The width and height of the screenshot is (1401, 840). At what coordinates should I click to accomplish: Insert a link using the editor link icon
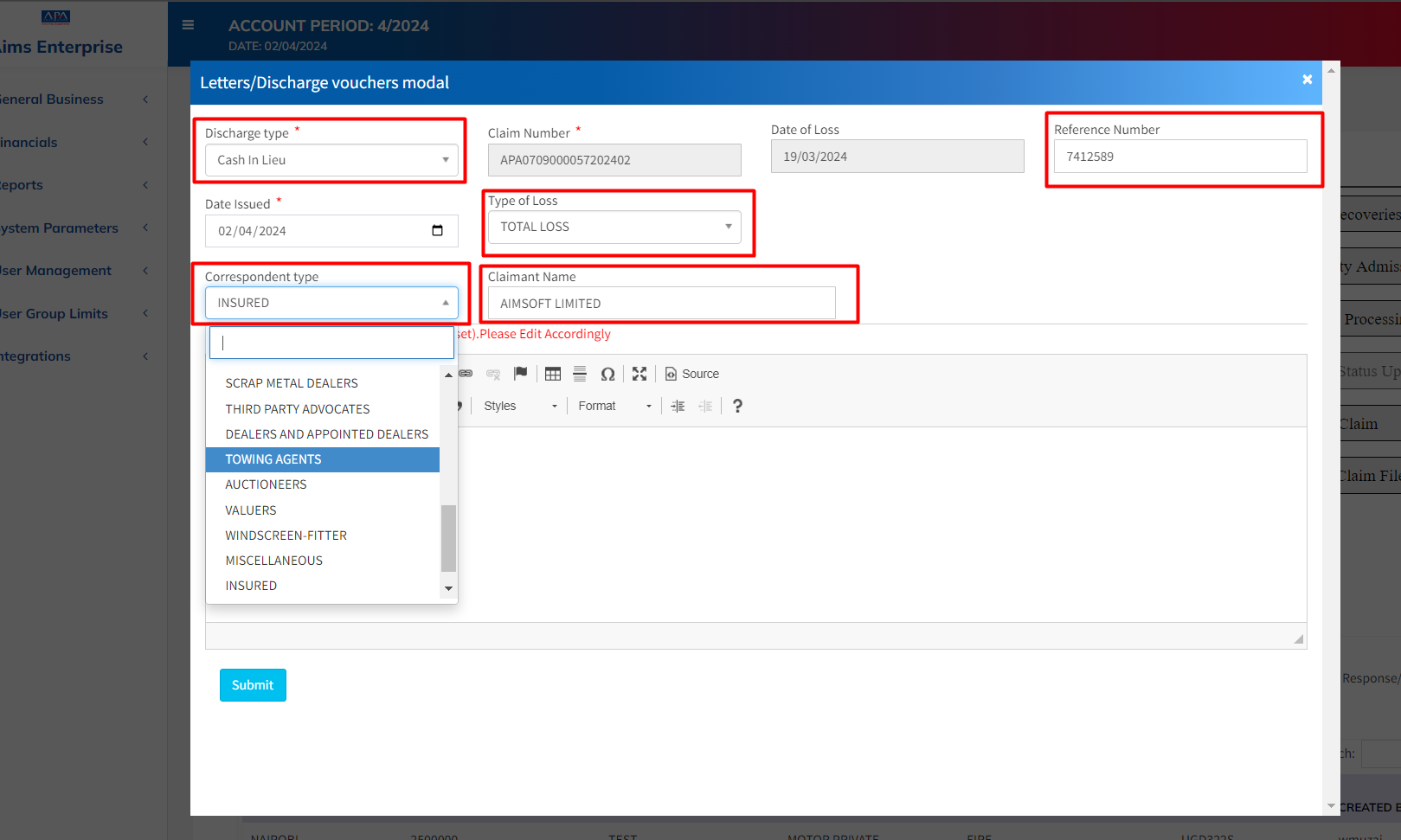pos(466,374)
